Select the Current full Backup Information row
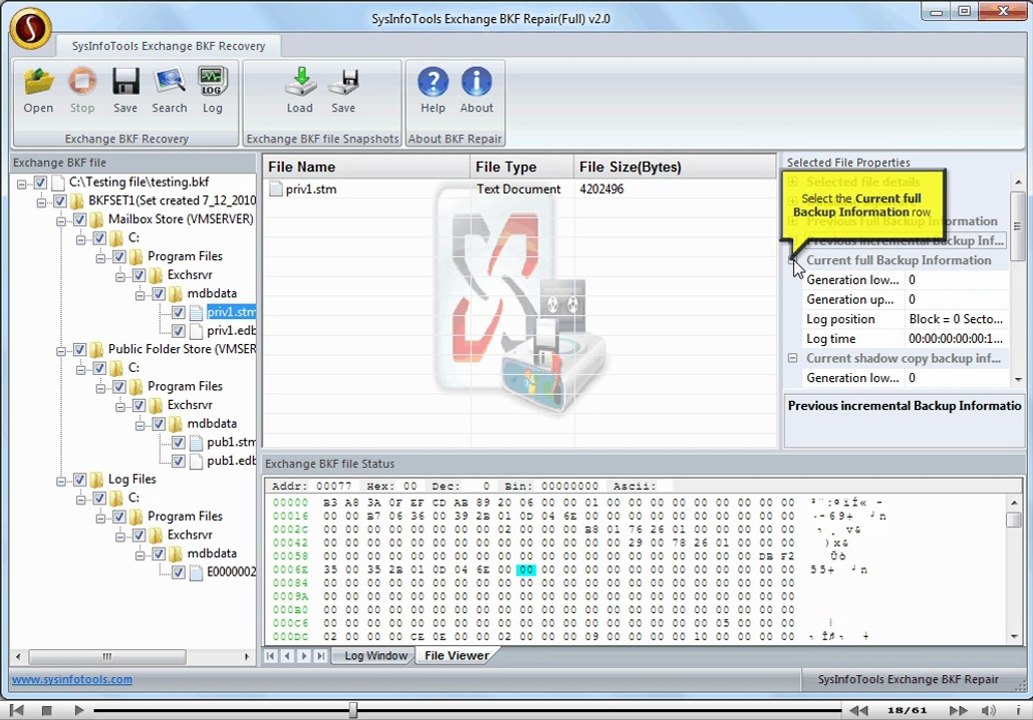 898,260
